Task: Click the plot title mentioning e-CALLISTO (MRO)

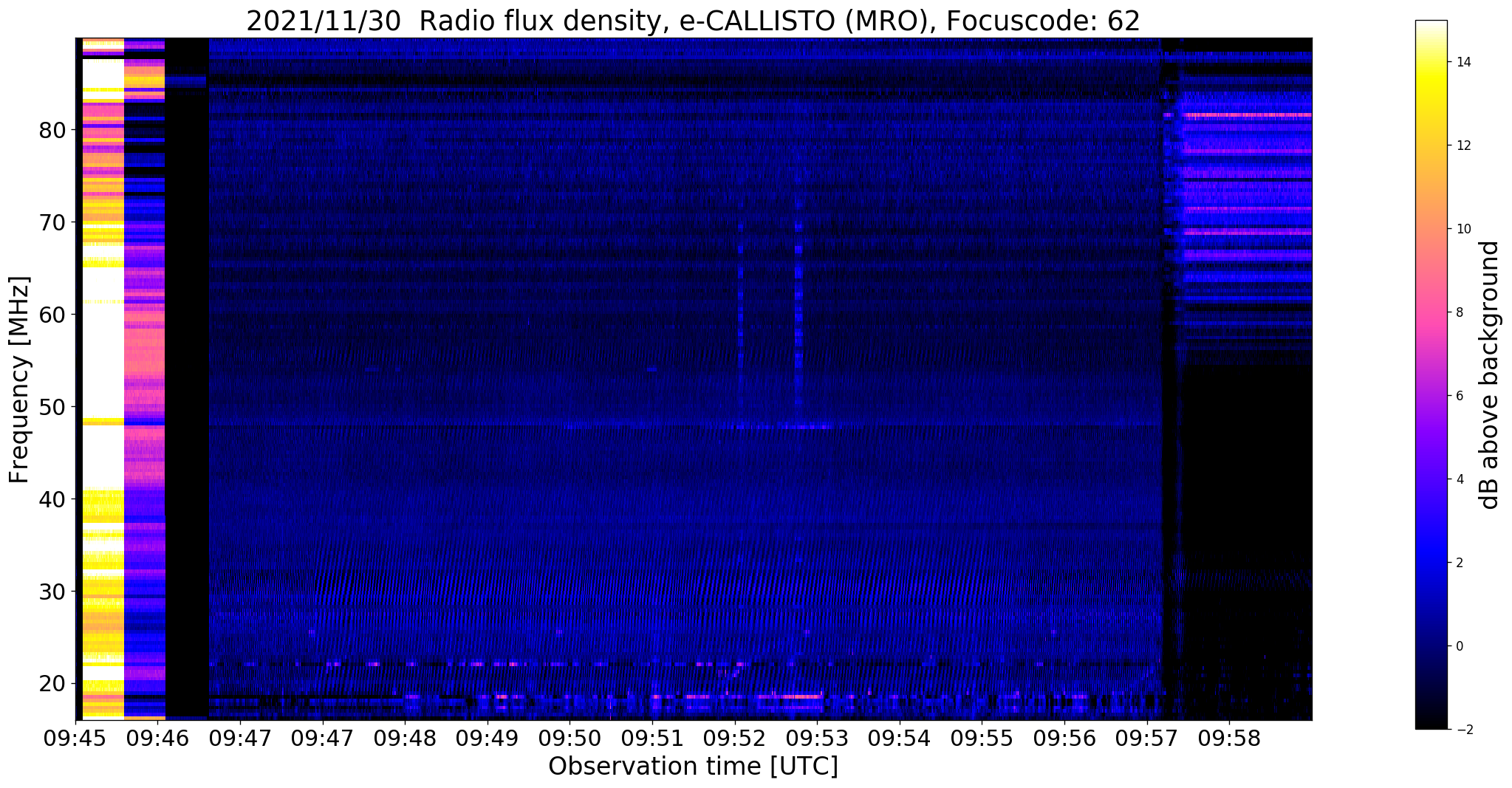Action: pos(693,21)
